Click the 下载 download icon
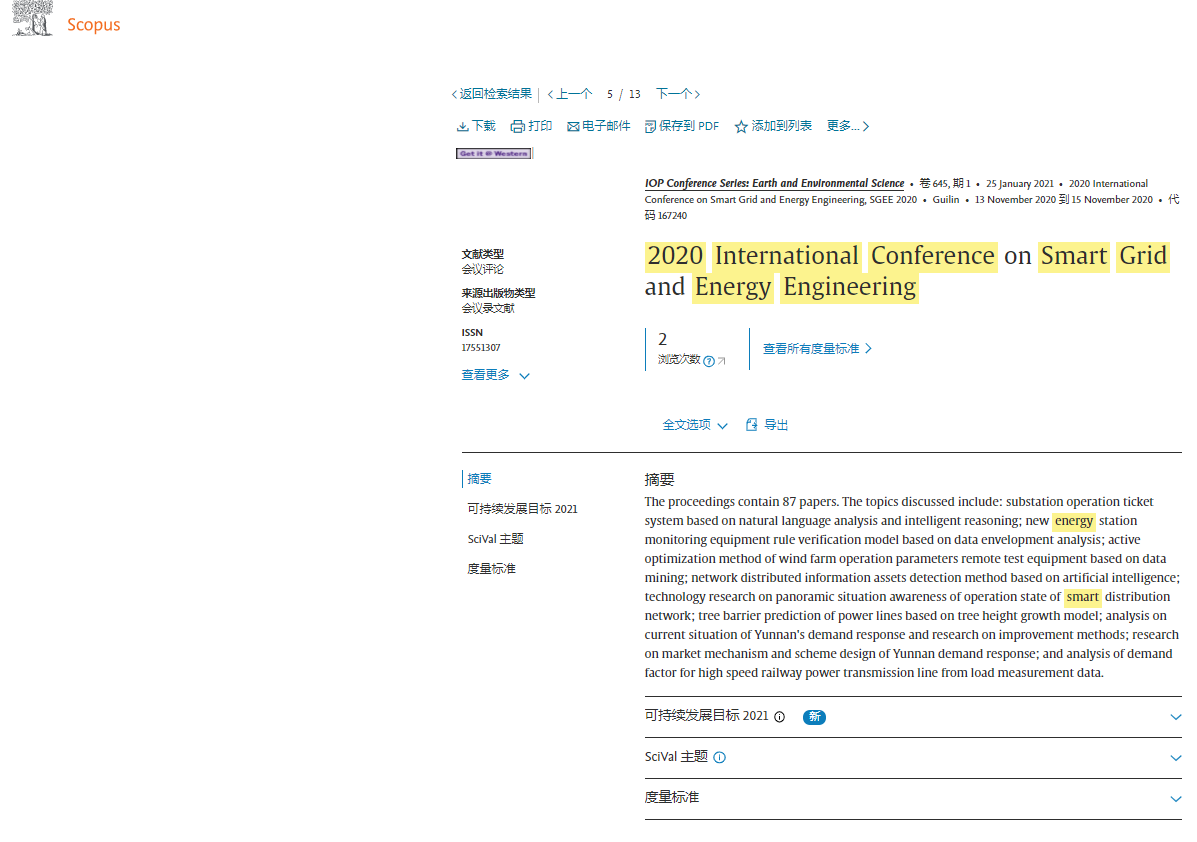1197x842 pixels. click(463, 127)
